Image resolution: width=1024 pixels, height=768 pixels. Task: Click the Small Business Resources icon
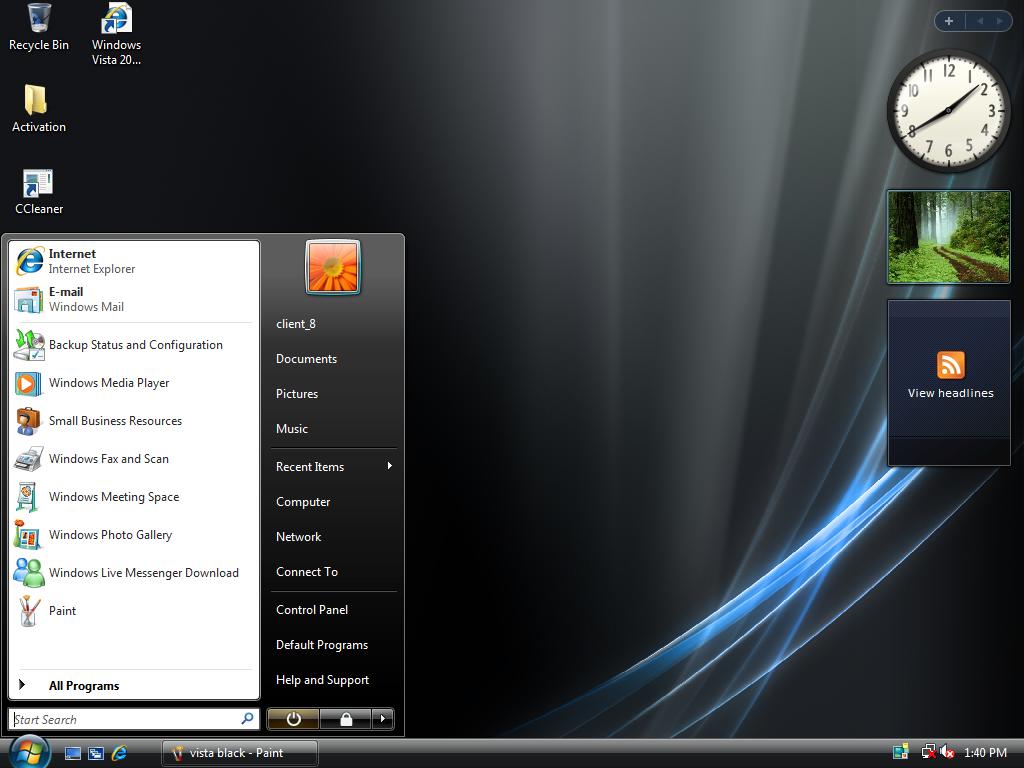pyautogui.click(x=29, y=421)
